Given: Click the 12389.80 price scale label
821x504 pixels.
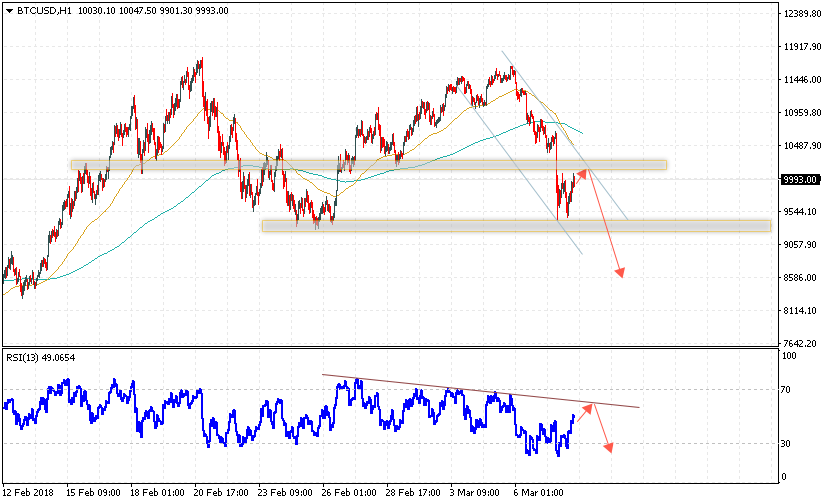Looking at the screenshot, I should click(801, 14).
